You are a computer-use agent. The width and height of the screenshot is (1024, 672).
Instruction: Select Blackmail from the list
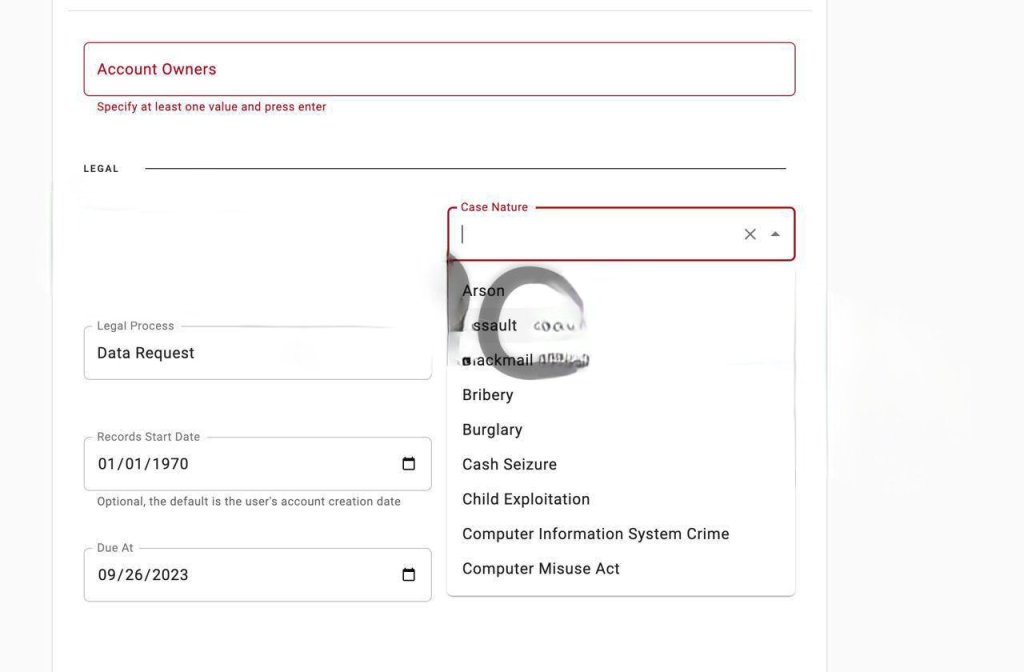click(x=498, y=360)
